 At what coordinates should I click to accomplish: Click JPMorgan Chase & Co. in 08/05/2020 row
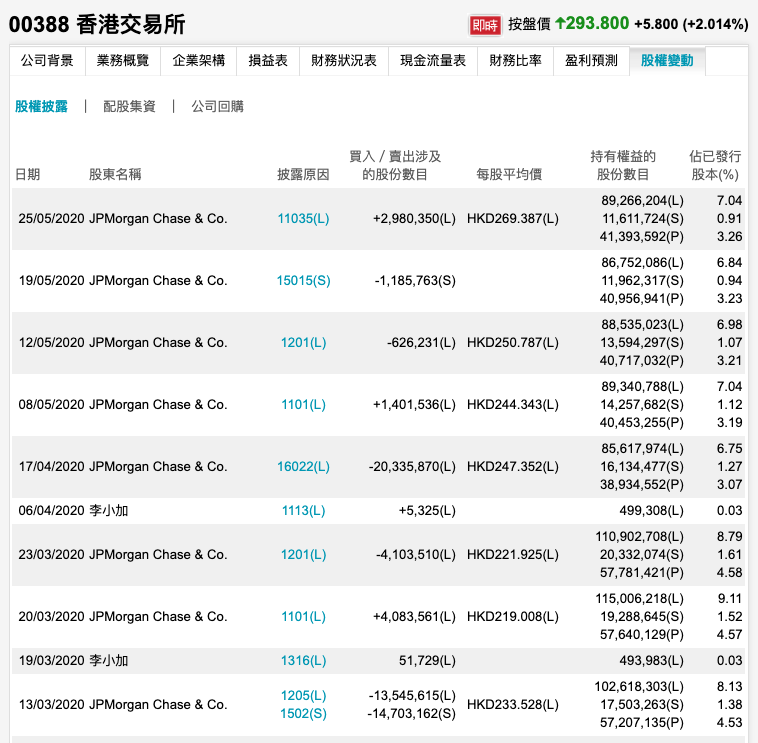click(158, 404)
